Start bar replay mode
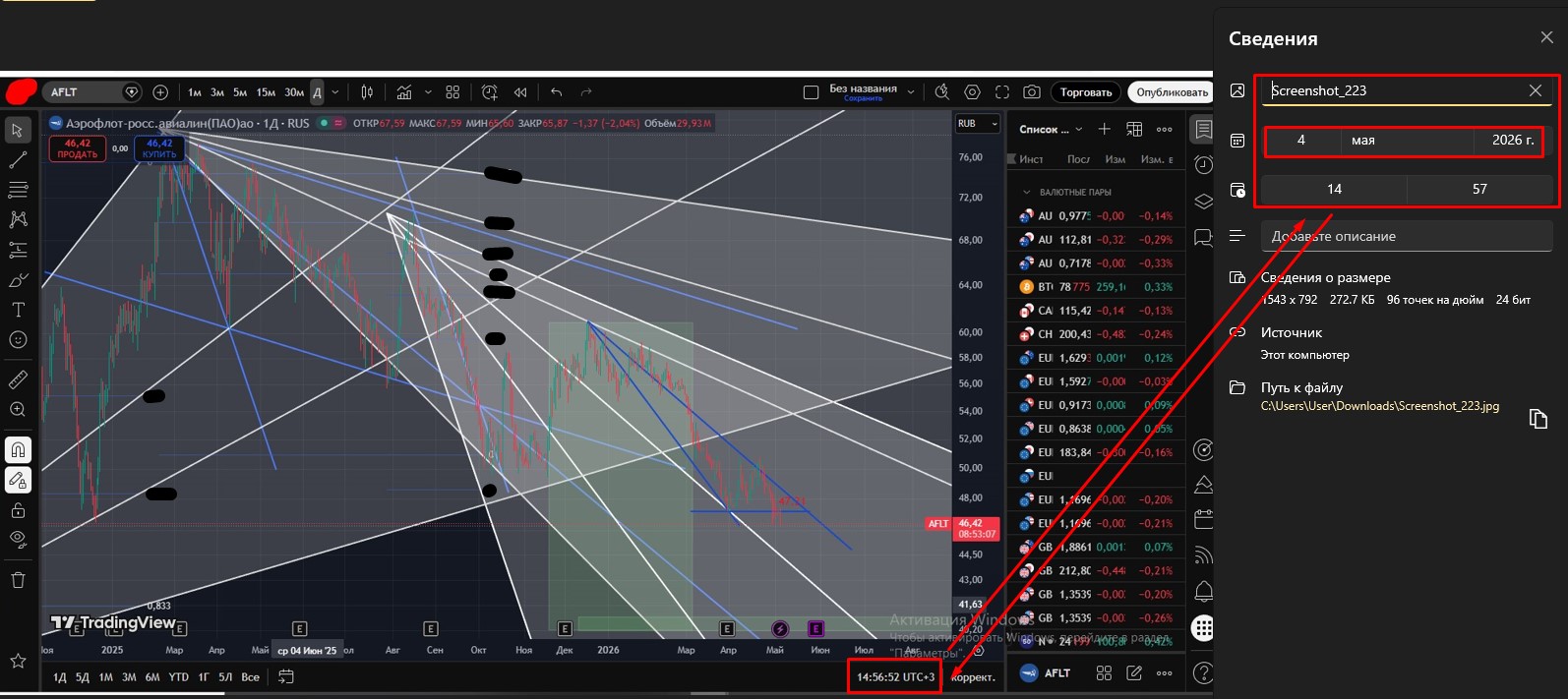This screenshot has height=699, width=1568. pos(520,92)
